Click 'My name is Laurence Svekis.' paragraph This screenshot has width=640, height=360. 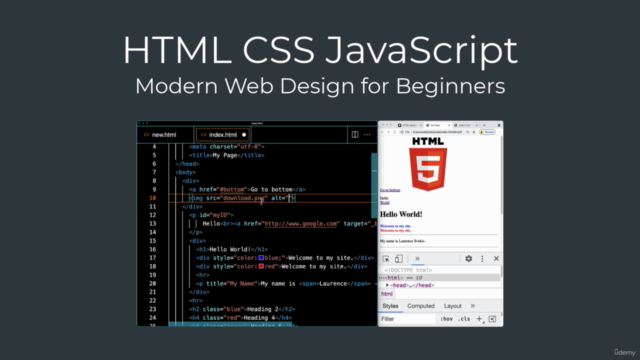(x=402, y=241)
